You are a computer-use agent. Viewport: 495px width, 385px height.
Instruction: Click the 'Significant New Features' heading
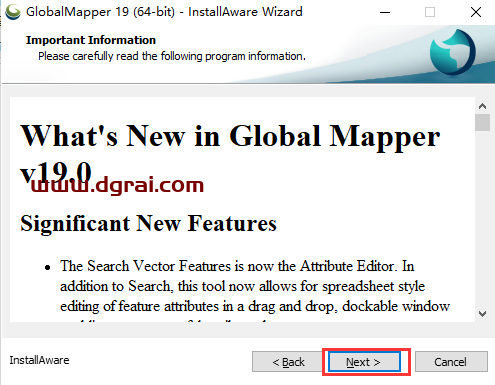[148, 223]
